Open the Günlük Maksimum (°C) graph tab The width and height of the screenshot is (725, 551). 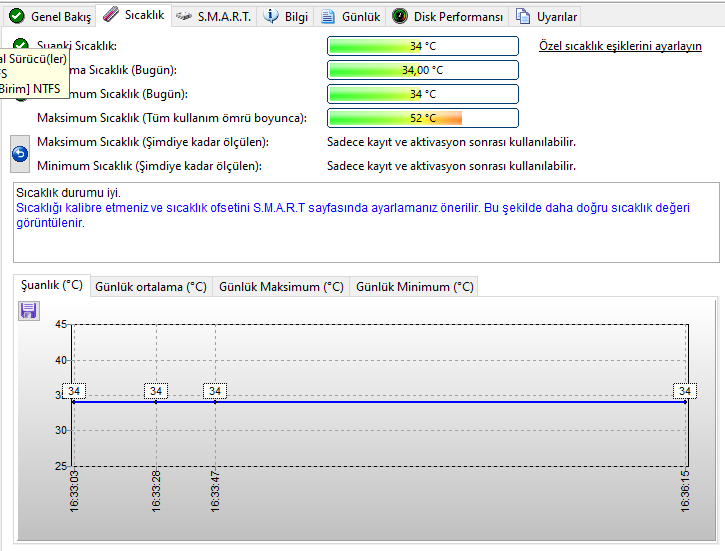coord(281,287)
